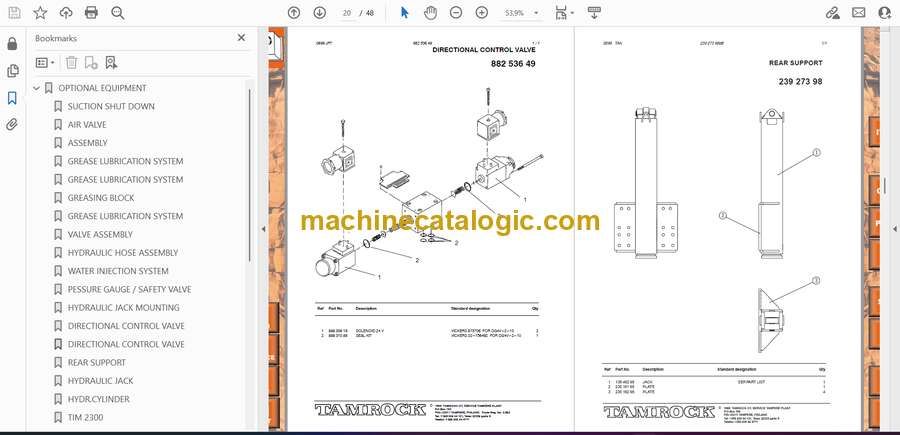900x435 pixels.
Task: Click part number 882 536 49
Action: (x=513, y=64)
